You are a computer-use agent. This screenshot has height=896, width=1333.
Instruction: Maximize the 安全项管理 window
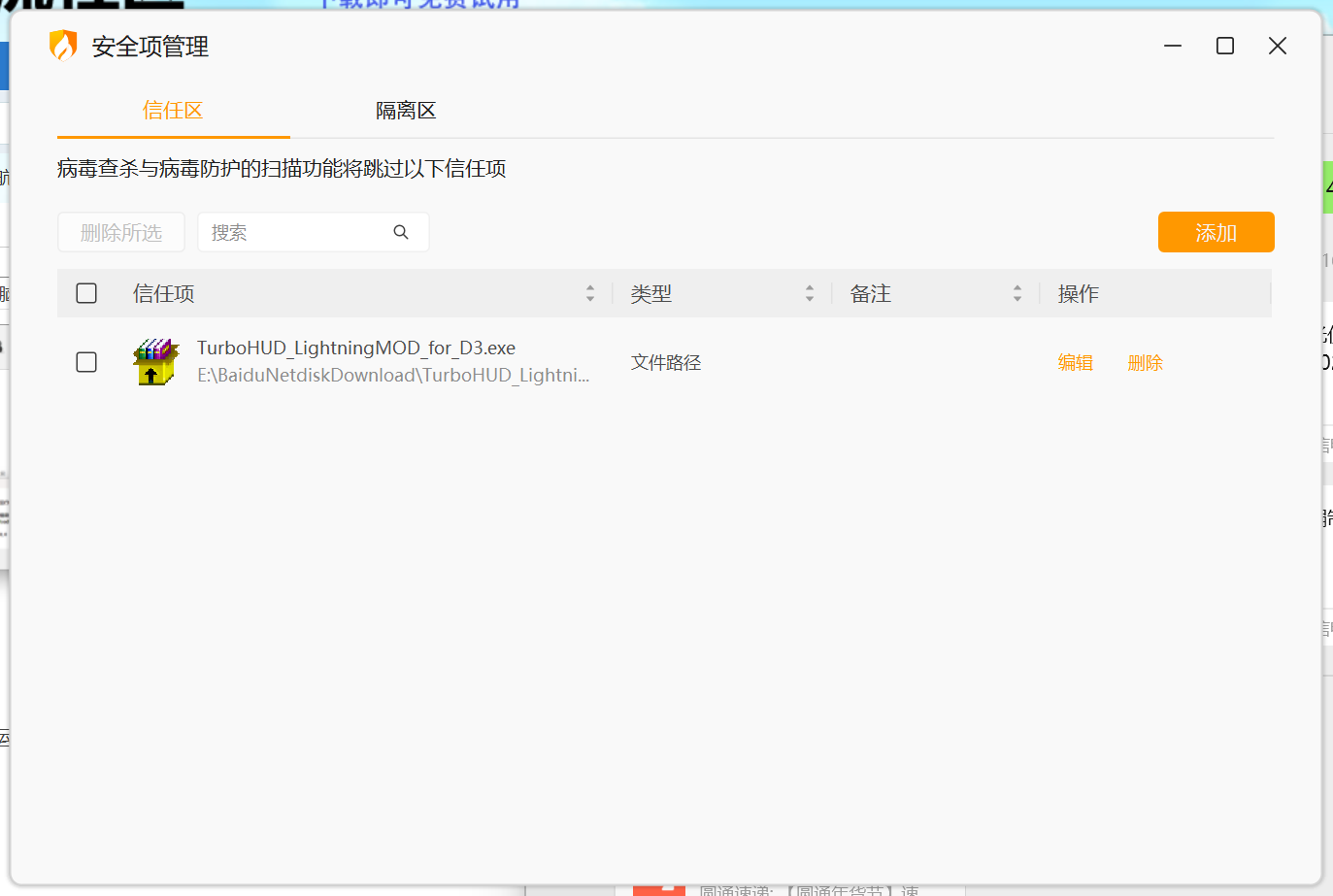[x=1225, y=46]
